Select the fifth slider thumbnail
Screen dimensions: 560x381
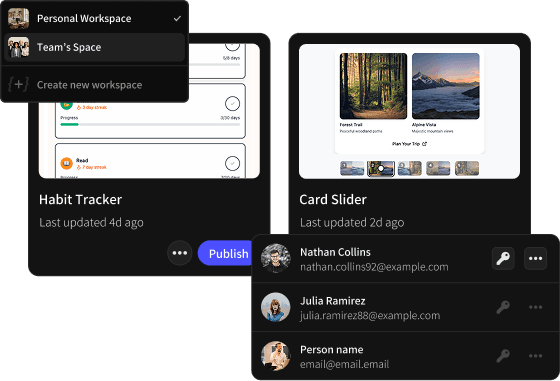coord(467,169)
